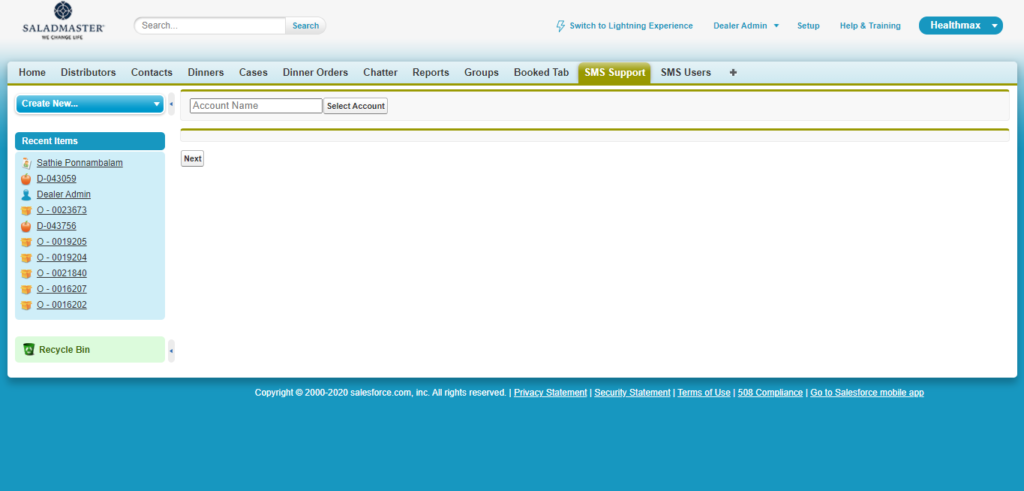Open the Cases tab
Image resolution: width=1024 pixels, height=491 pixels.
pyautogui.click(x=253, y=72)
